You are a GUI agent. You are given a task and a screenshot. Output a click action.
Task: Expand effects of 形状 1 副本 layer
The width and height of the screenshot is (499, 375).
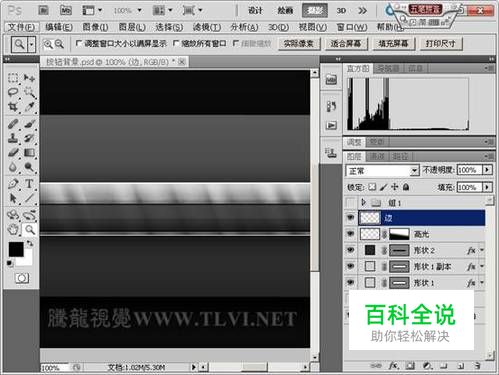coord(482,266)
